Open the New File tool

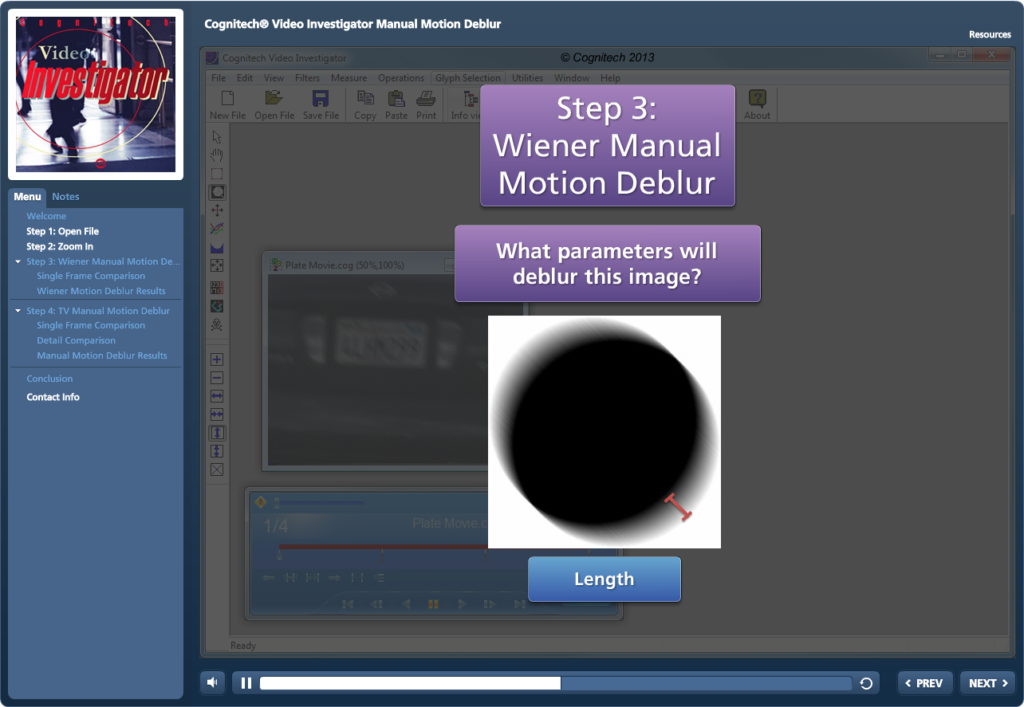227,104
